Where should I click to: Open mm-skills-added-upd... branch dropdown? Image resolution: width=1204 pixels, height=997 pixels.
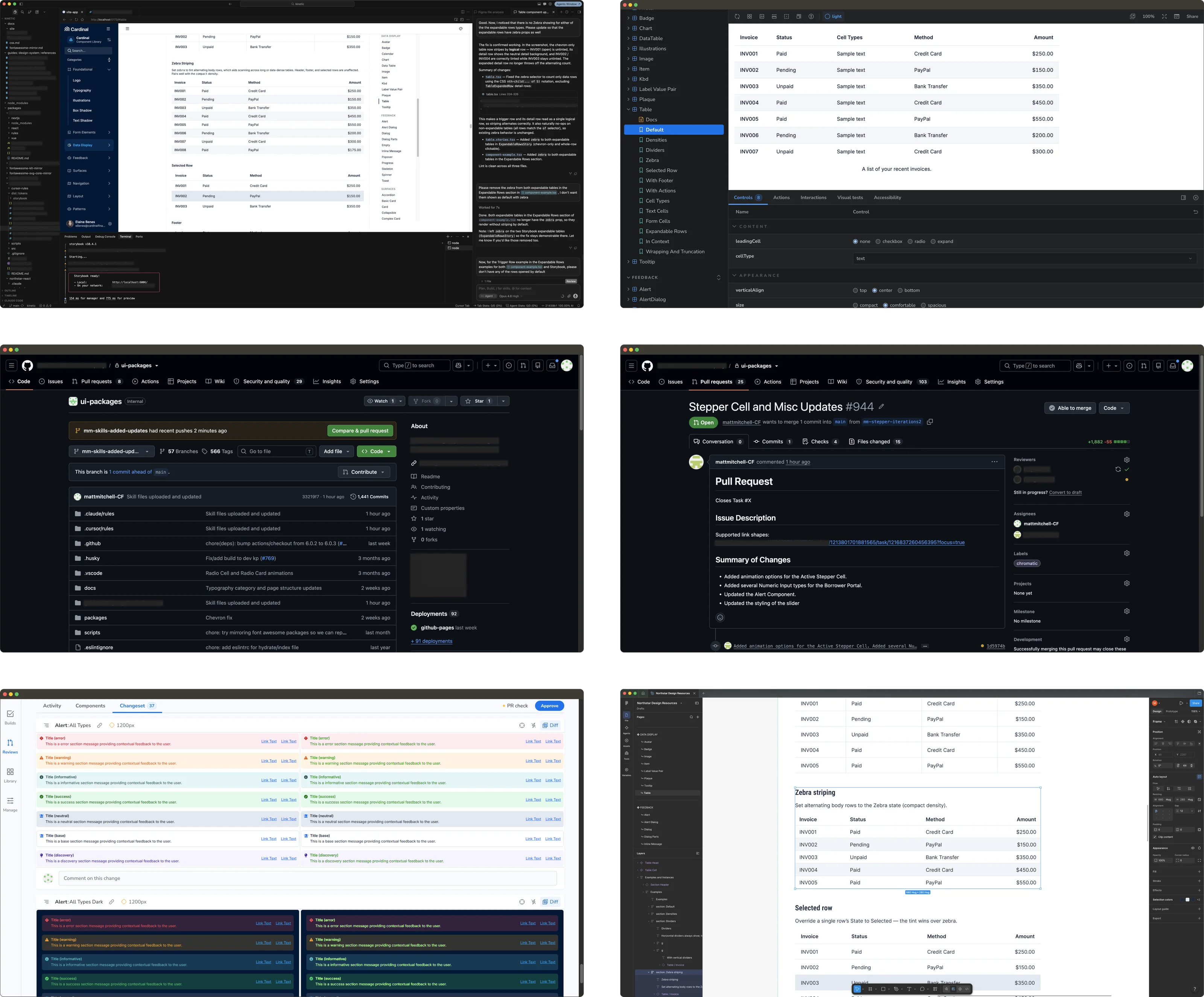pos(112,452)
